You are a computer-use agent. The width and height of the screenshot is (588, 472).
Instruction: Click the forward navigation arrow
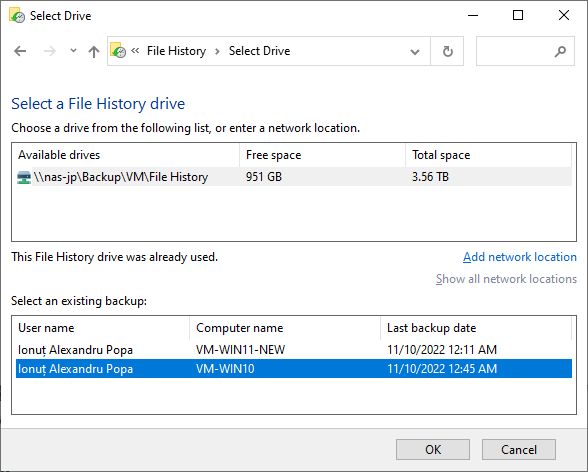(50, 51)
